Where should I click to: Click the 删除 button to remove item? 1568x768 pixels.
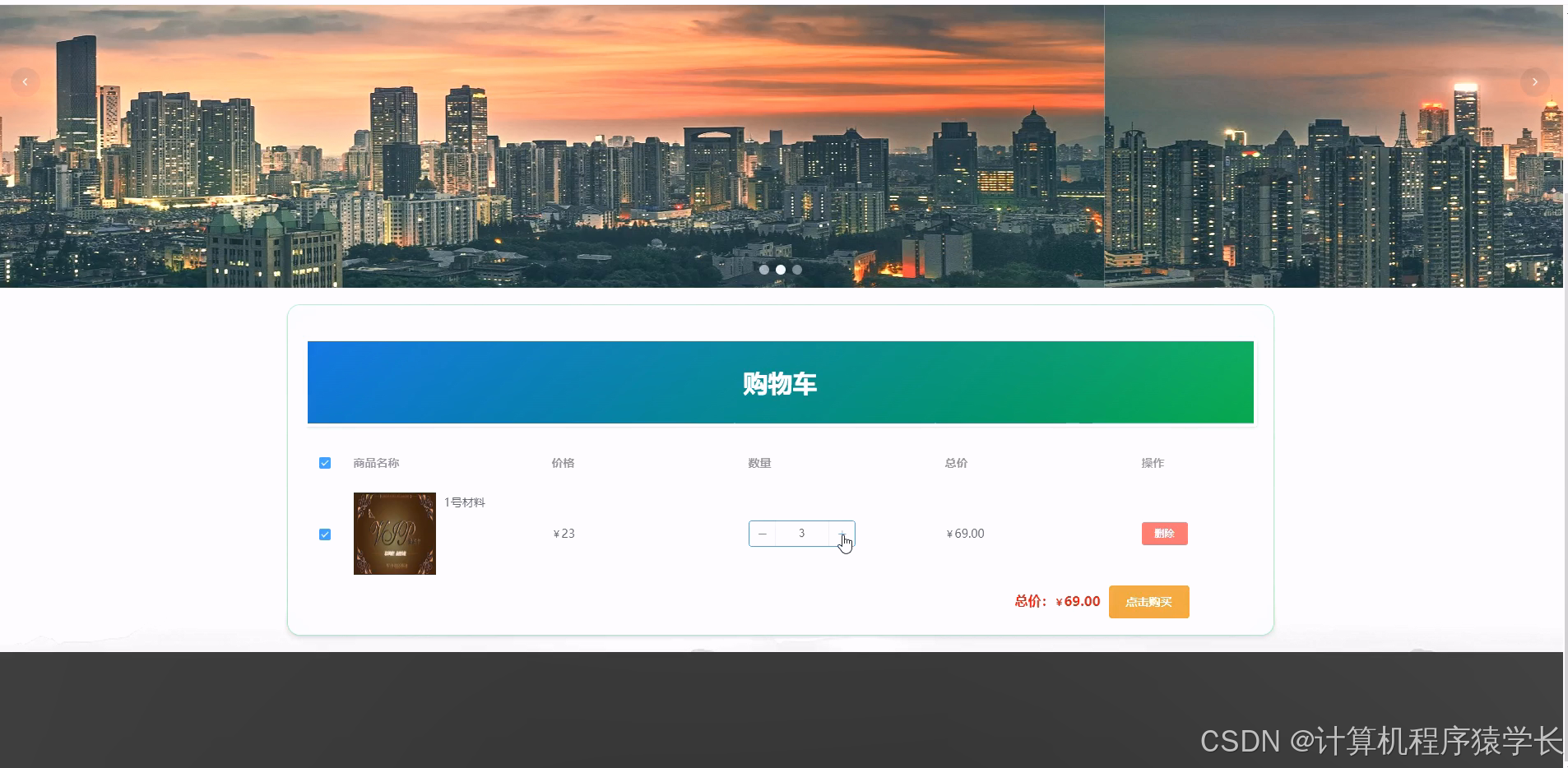click(x=1164, y=534)
